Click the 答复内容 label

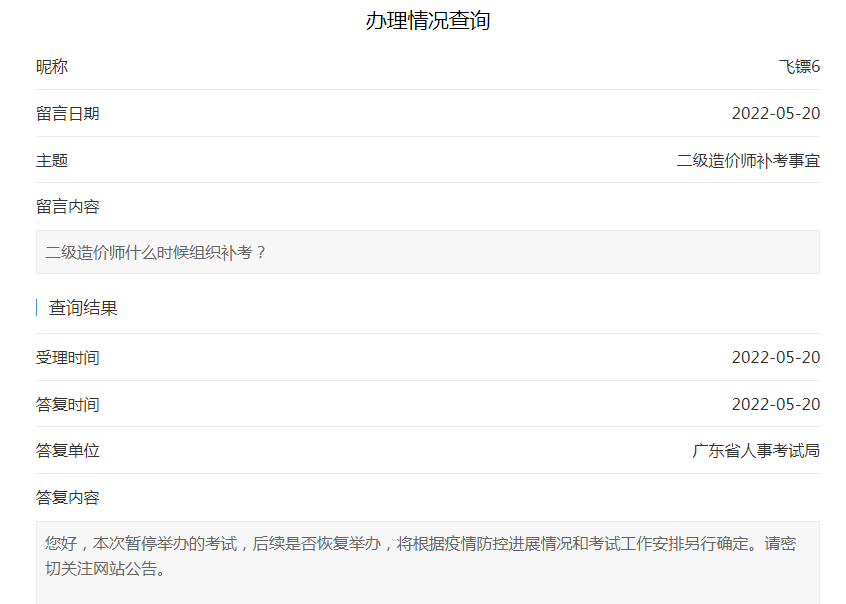[67, 497]
